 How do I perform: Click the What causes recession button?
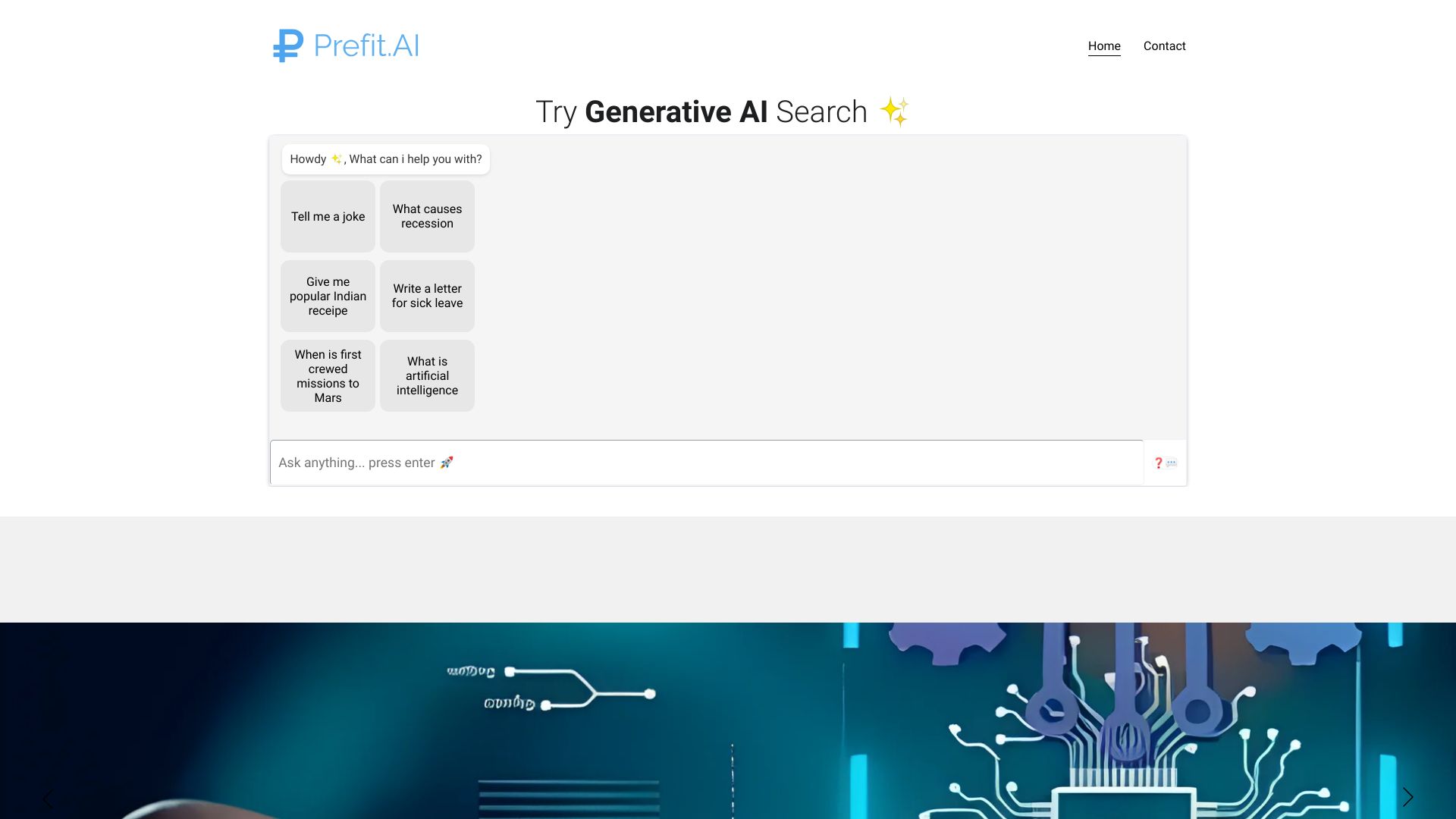click(x=427, y=216)
